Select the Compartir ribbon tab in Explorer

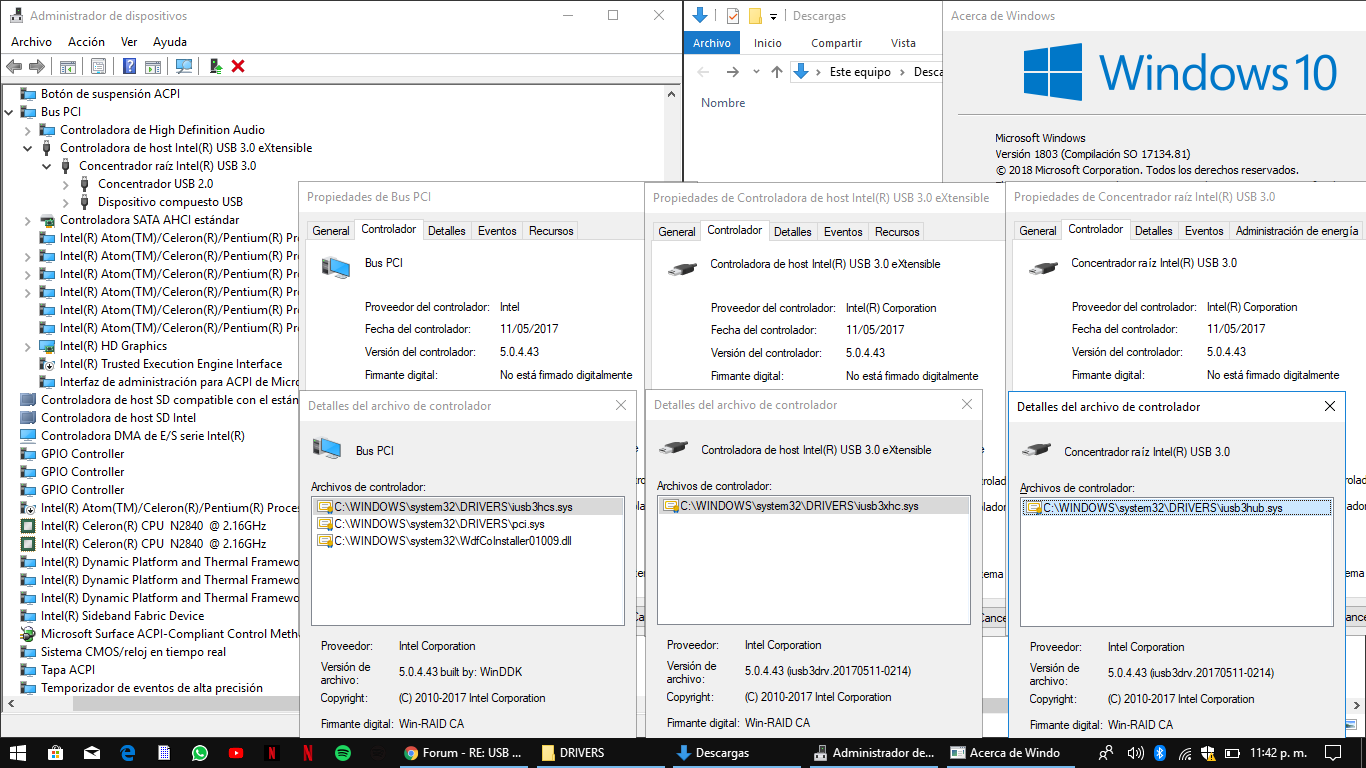tap(837, 43)
